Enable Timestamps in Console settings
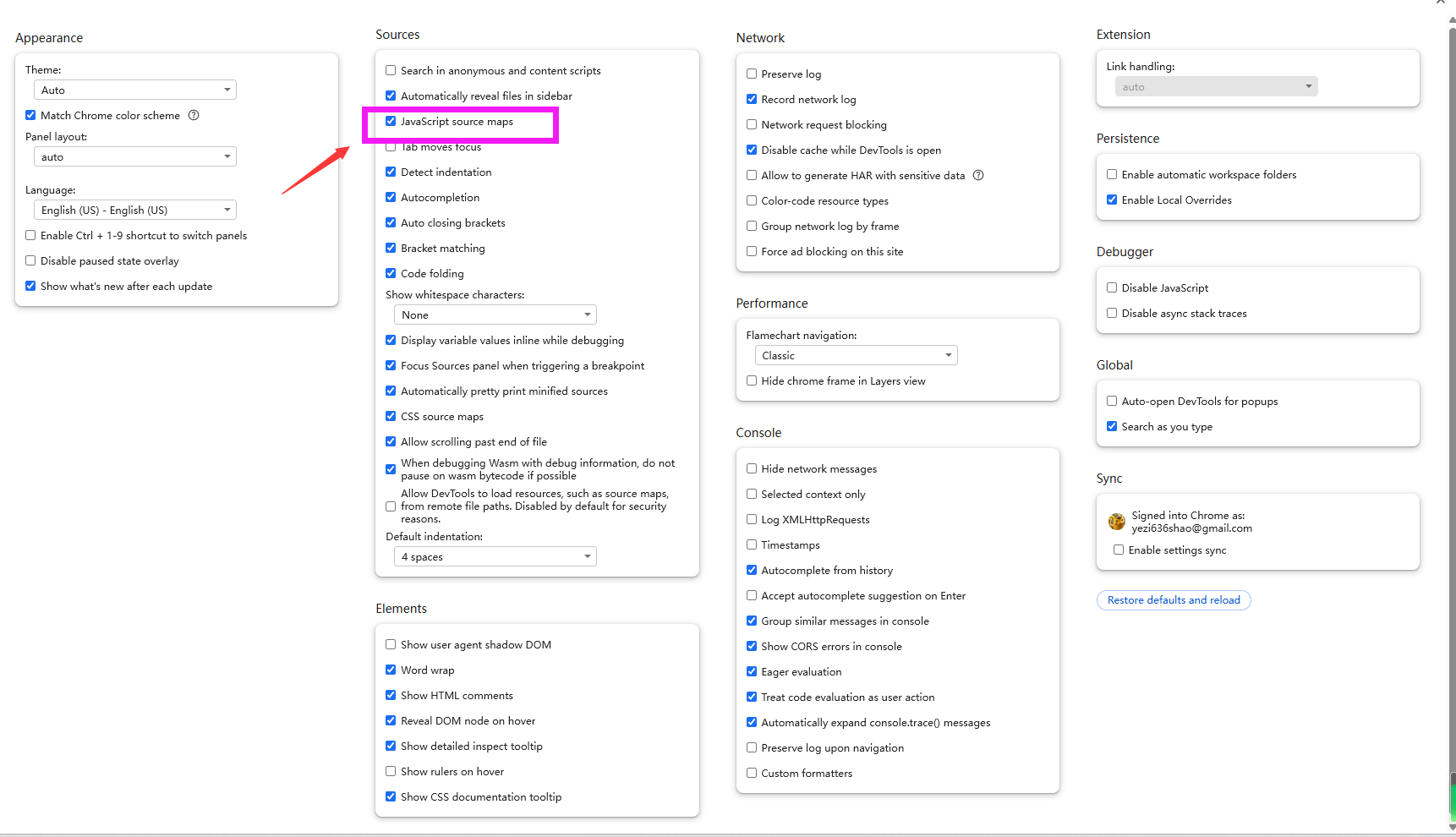The height and width of the screenshot is (837, 1456). click(x=752, y=545)
